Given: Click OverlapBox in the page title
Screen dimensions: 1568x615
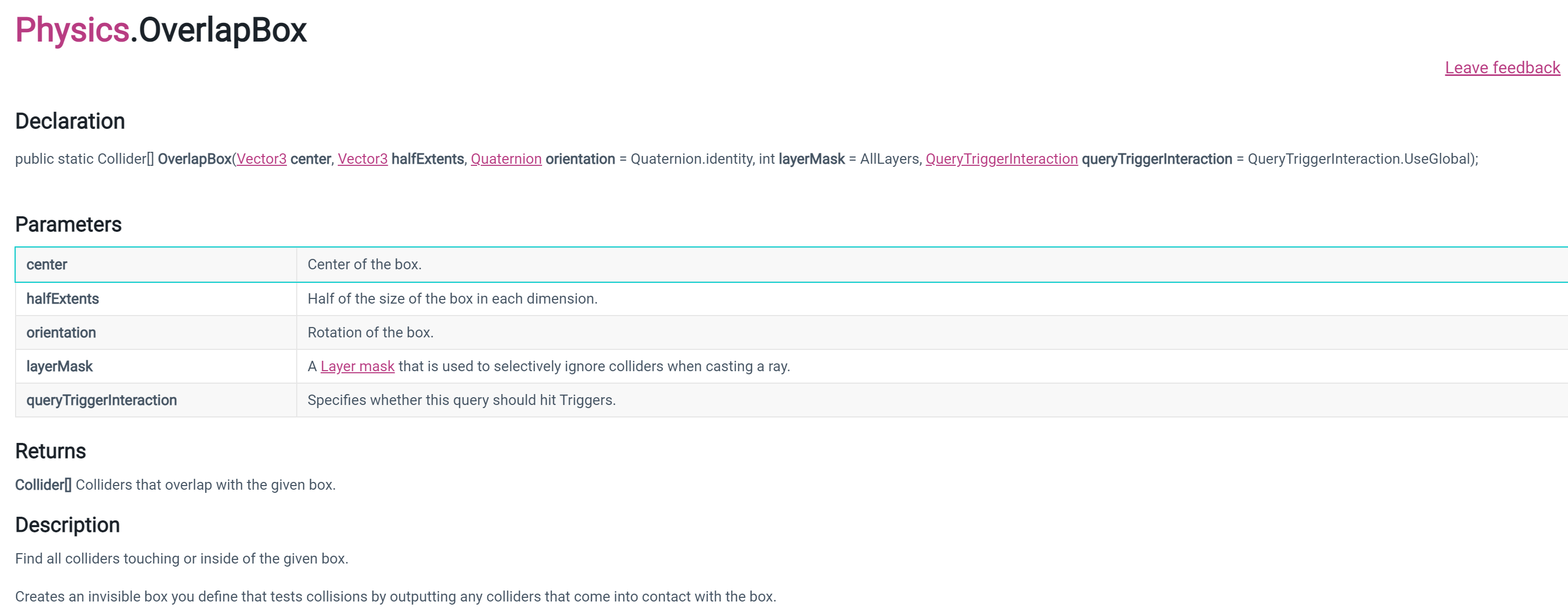Looking at the screenshot, I should (x=222, y=30).
